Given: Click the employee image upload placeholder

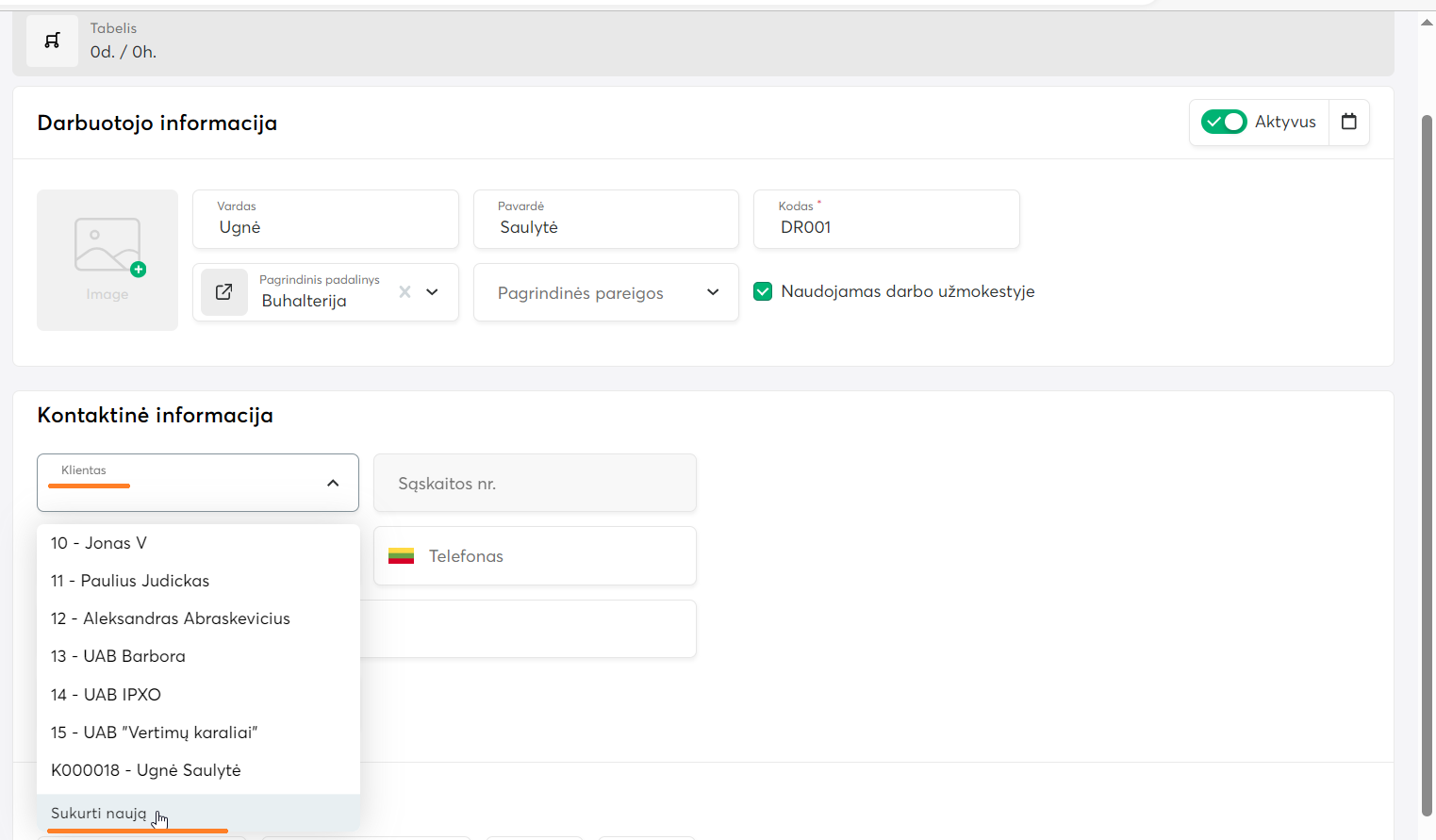Looking at the screenshot, I should [107, 259].
